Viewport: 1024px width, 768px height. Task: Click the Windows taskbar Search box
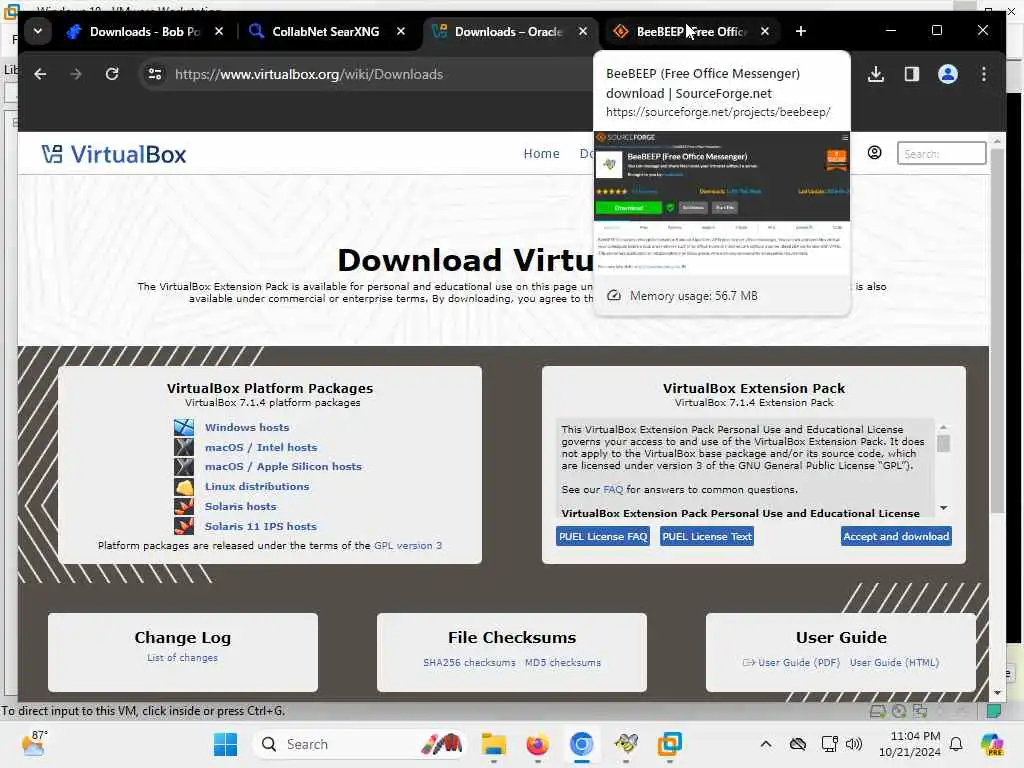[360, 744]
